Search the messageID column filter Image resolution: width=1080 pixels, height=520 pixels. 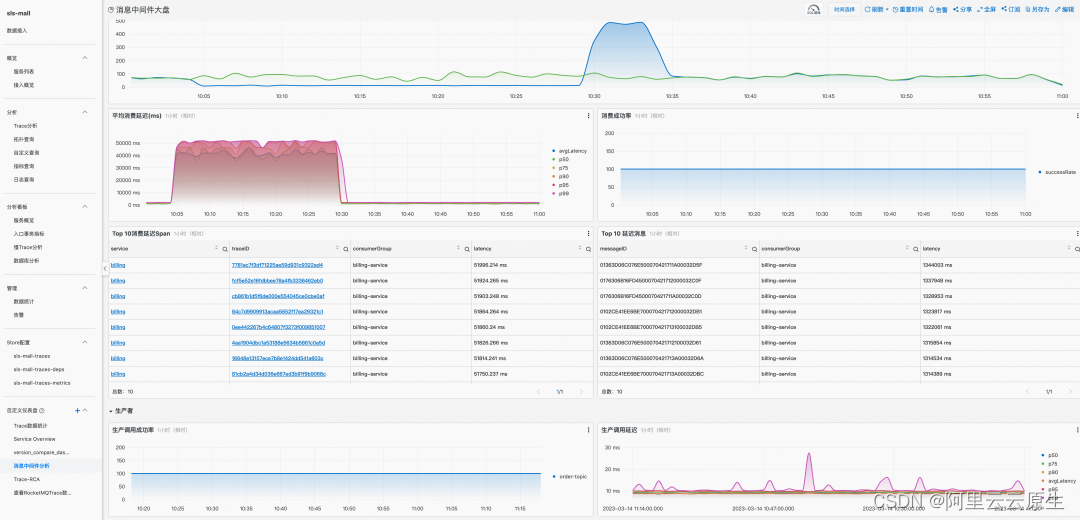pyautogui.click(x=754, y=249)
